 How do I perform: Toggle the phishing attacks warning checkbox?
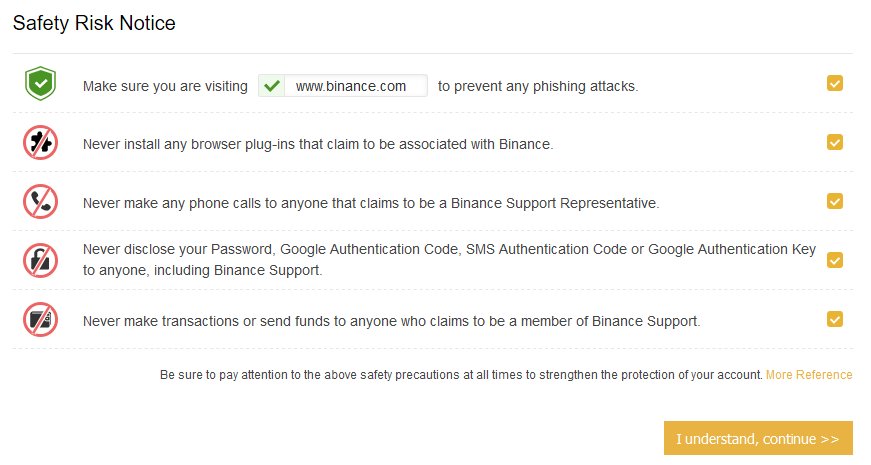[835, 84]
